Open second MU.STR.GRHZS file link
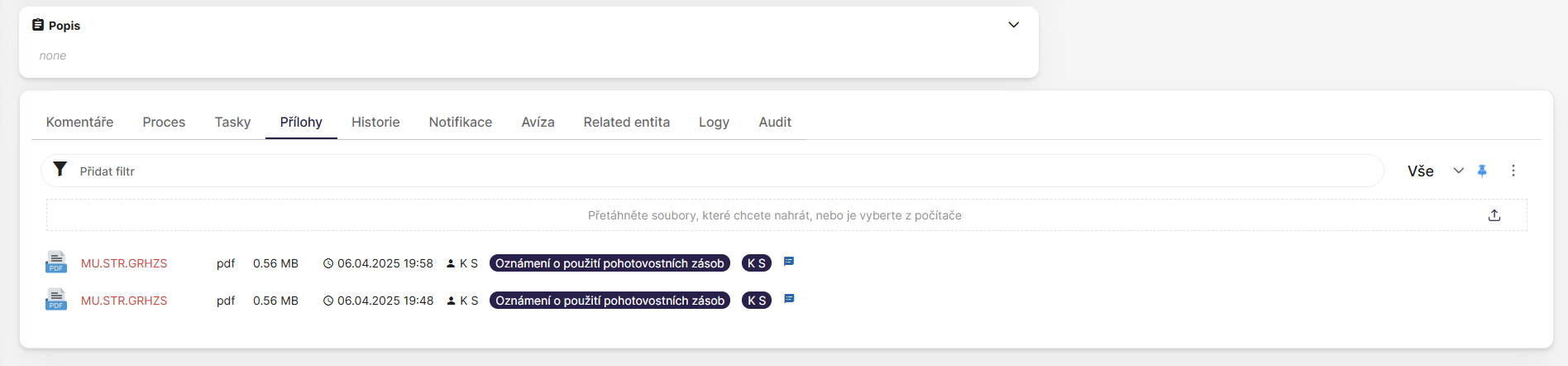The height and width of the screenshot is (366, 1568). coord(124,301)
